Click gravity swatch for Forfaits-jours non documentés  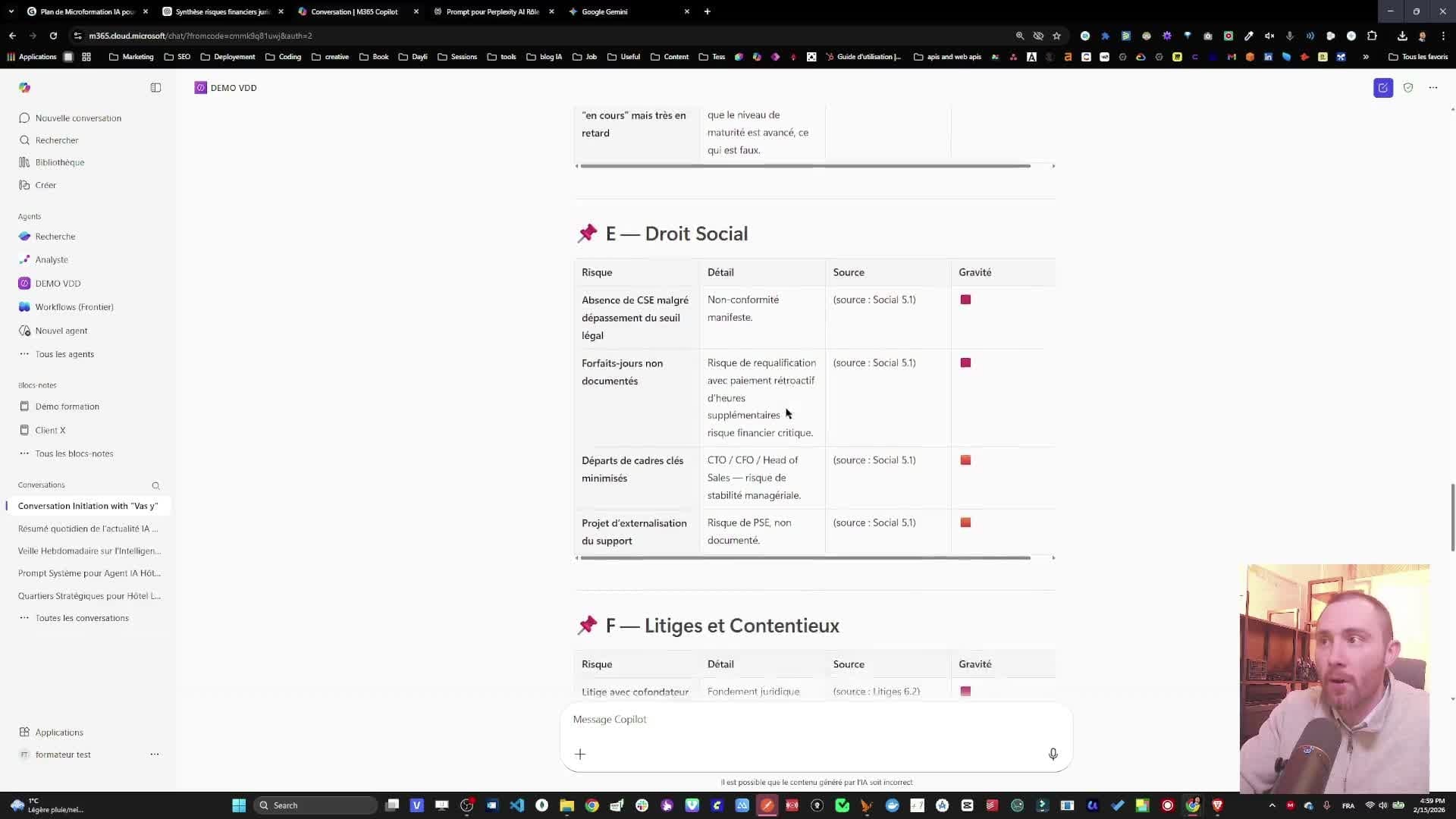965,362
